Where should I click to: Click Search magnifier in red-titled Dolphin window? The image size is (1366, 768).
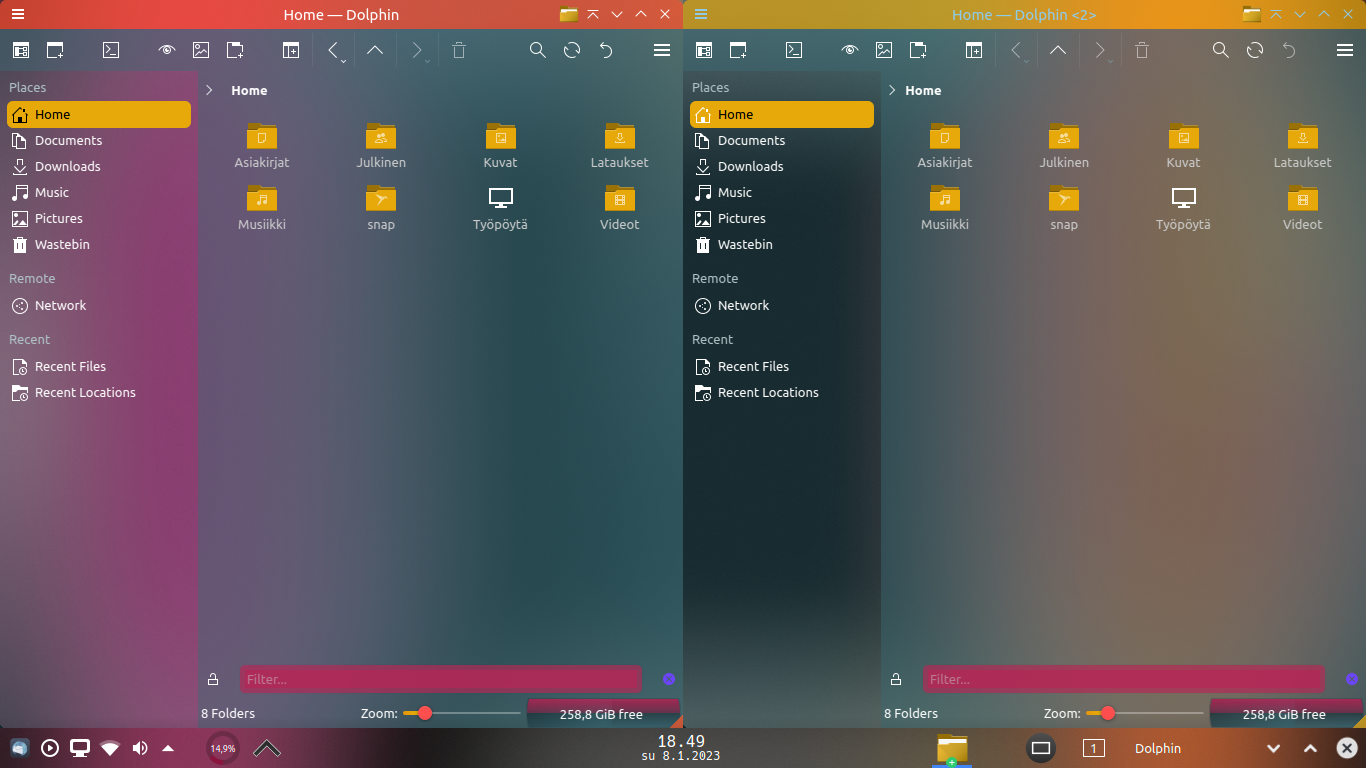click(537, 50)
